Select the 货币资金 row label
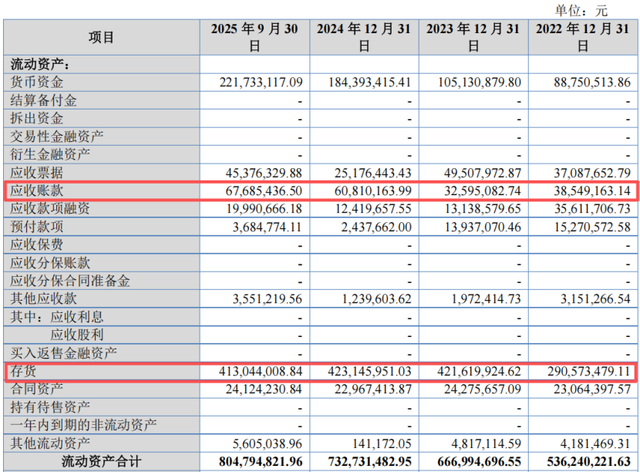The image size is (640, 472). [x=36, y=82]
